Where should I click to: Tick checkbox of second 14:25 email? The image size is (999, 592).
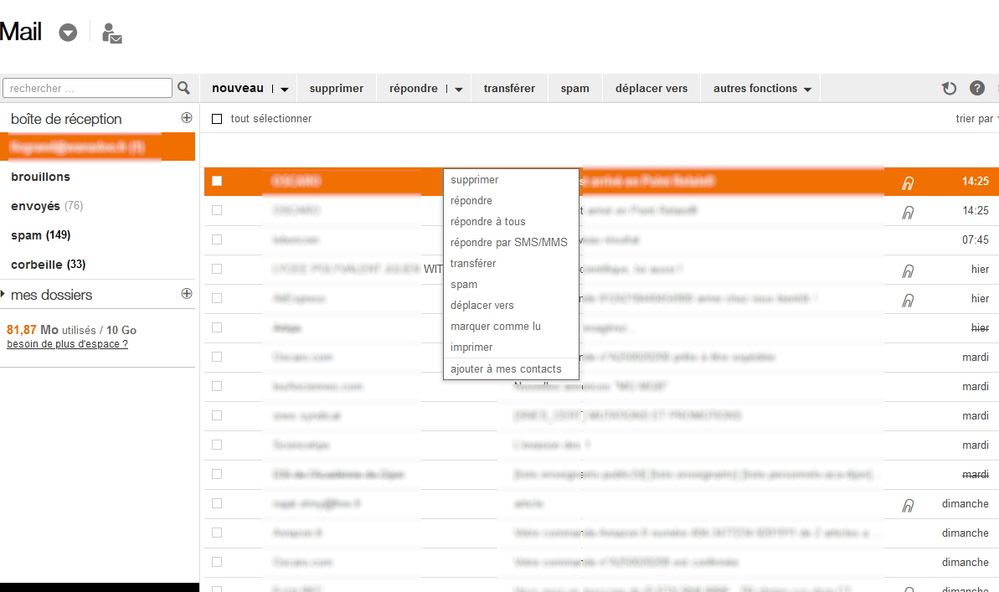(x=217, y=210)
